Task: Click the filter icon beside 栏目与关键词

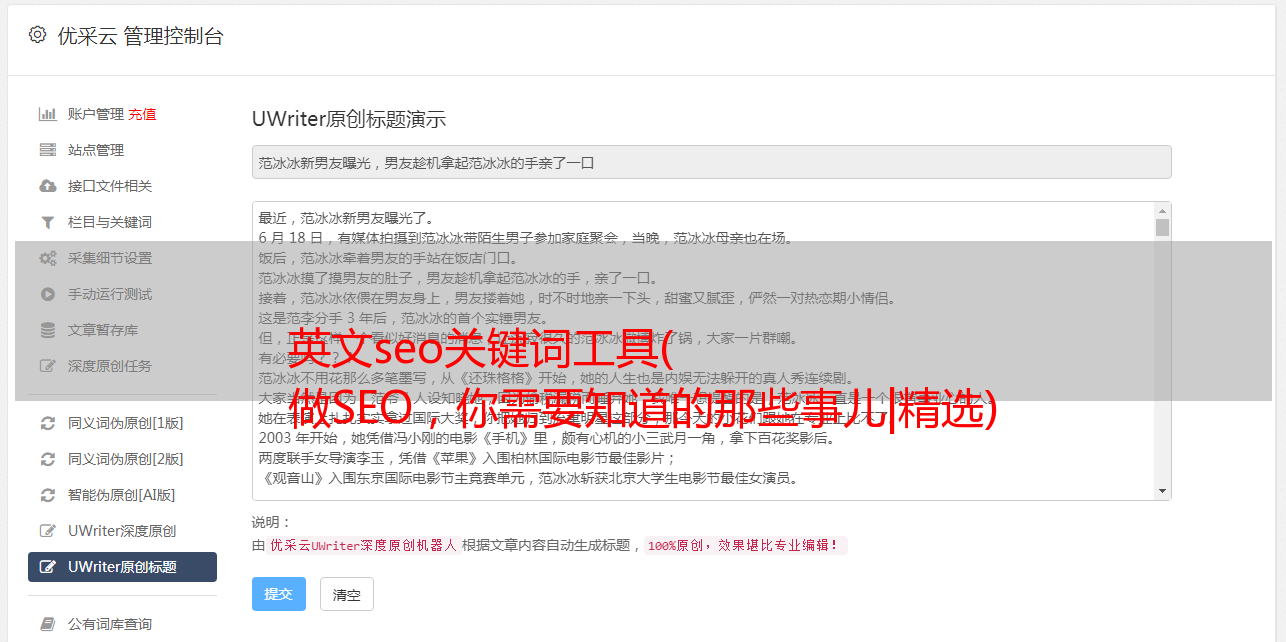Action: point(47,222)
